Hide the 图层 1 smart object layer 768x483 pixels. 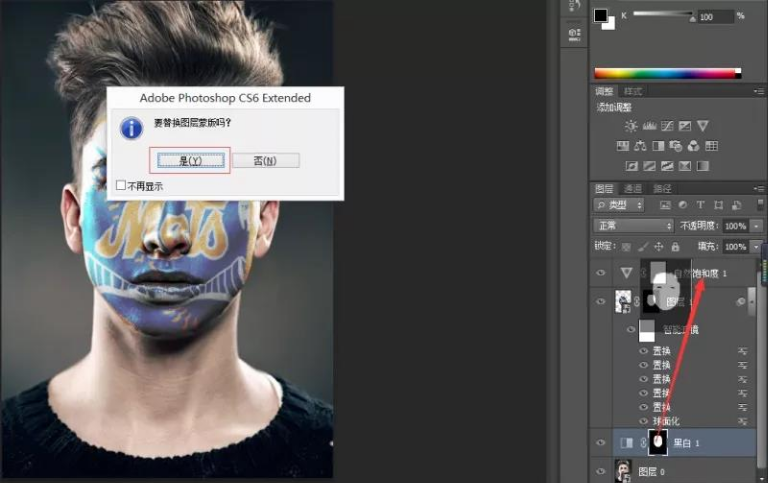[x=600, y=301]
